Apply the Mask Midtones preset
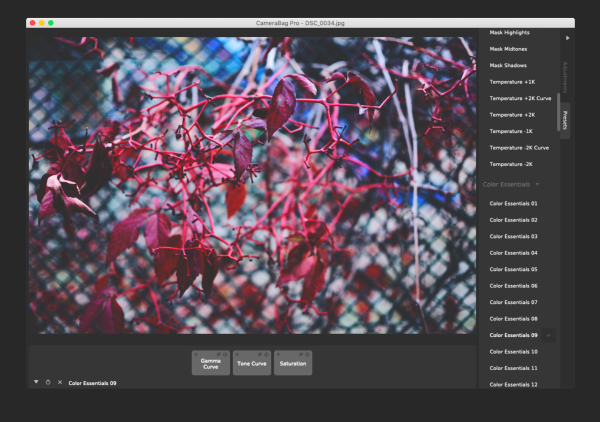Viewport: 600px width, 422px height. click(x=508, y=49)
